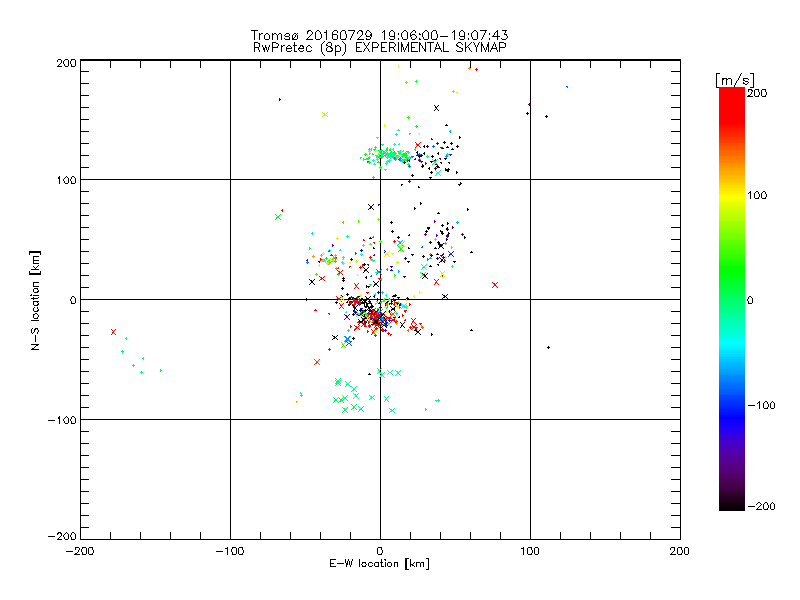Click the colorbar tick label "100"
This screenshot has height=600, width=800.
757,195
